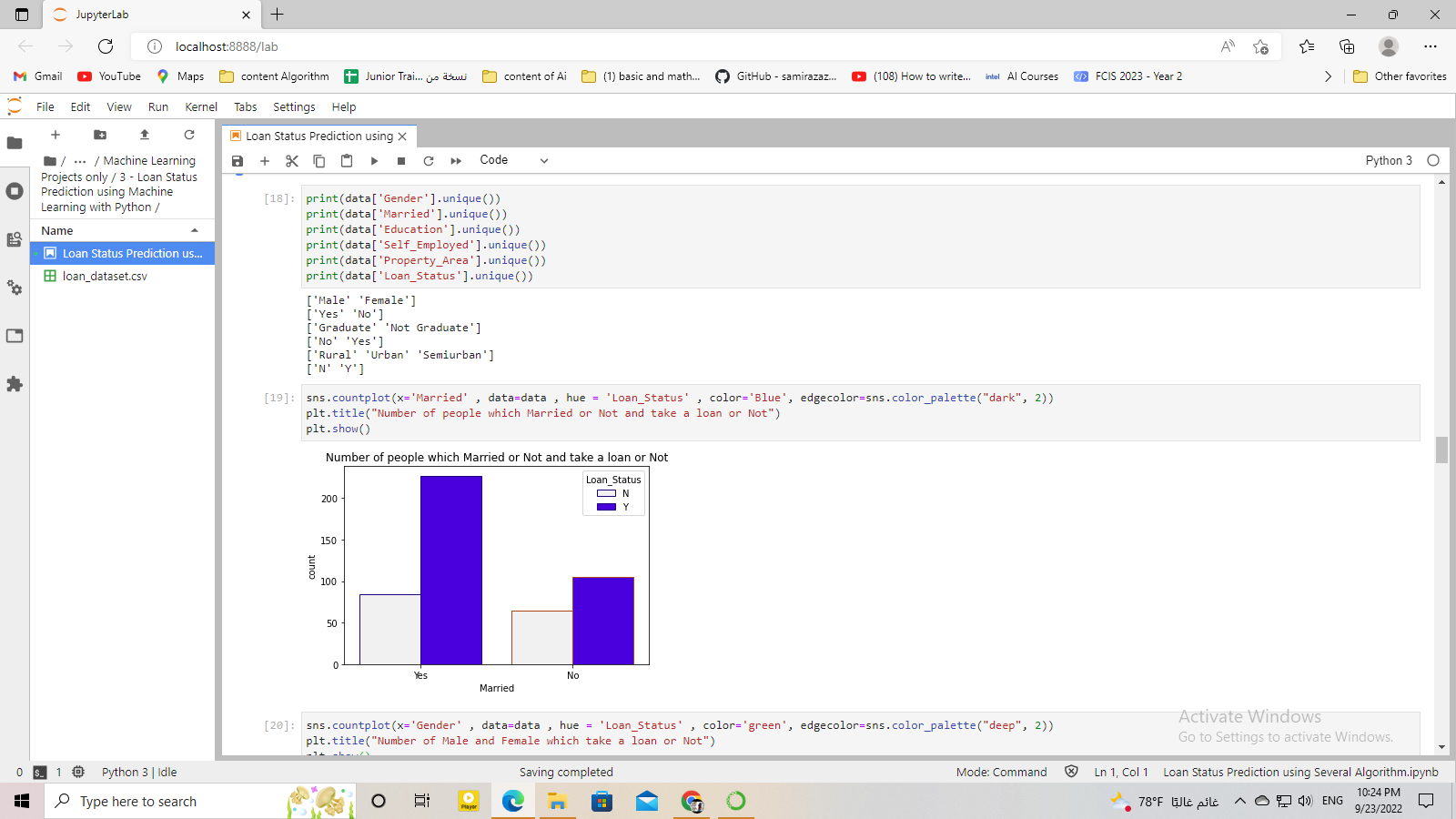Viewport: 1456px width, 819px height.
Task: Run the selected cell
Action: pos(374,160)
